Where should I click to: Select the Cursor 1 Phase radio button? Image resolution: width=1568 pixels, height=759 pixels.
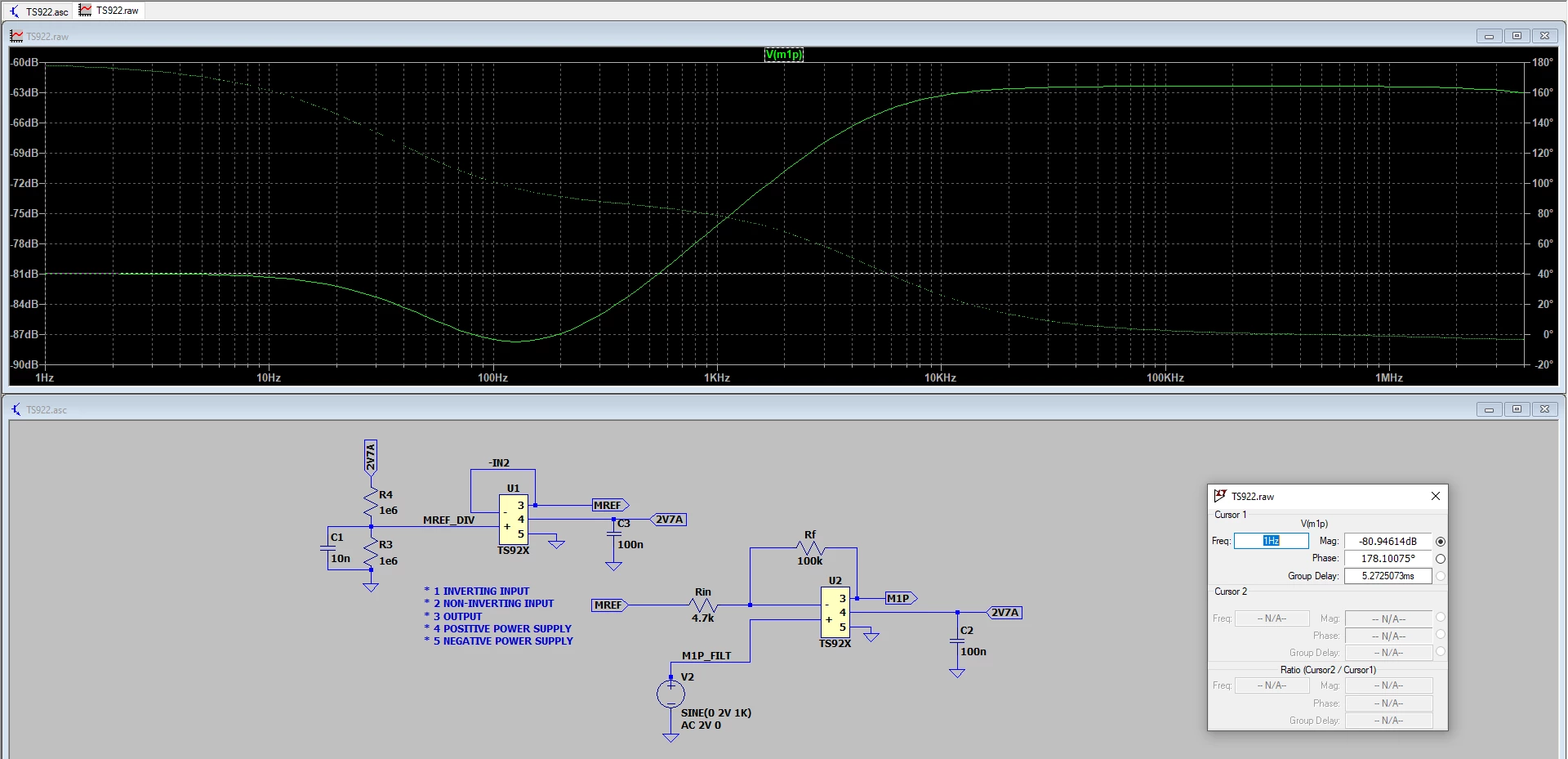point(1441,559)
